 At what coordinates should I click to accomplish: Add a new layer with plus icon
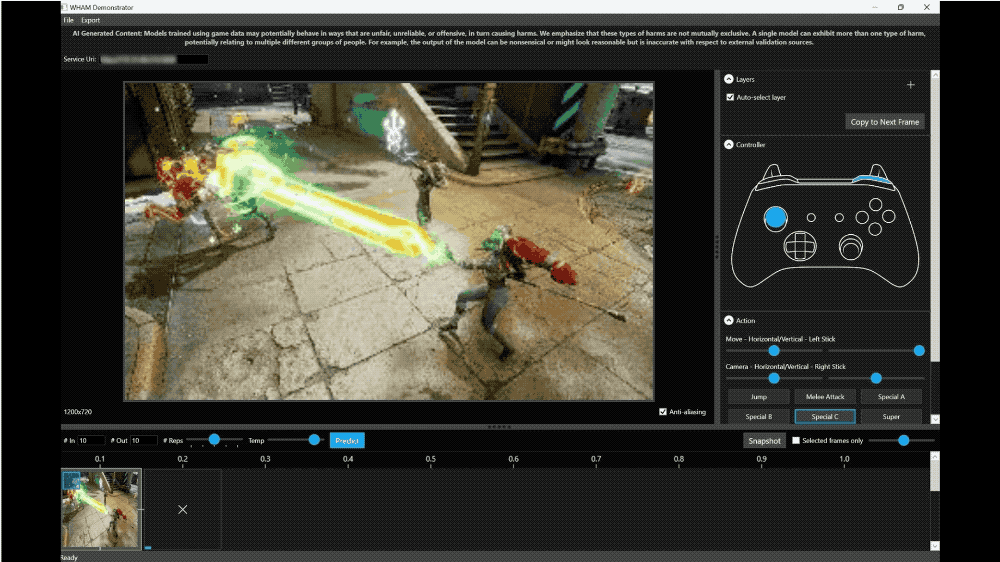[910, 85]
